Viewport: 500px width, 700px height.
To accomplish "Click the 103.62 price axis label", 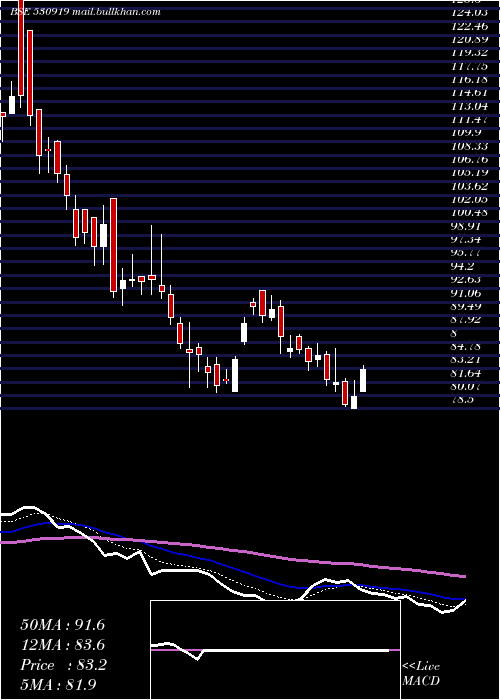I will point(469,187).
